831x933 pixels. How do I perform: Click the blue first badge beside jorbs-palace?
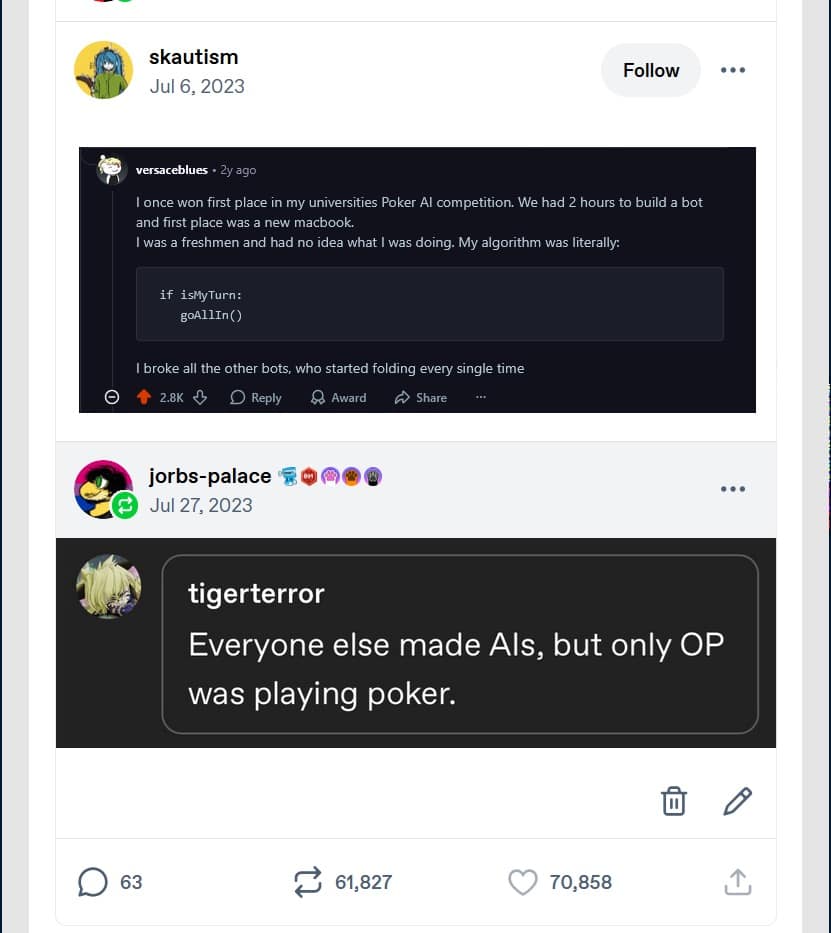pos(288,476)
